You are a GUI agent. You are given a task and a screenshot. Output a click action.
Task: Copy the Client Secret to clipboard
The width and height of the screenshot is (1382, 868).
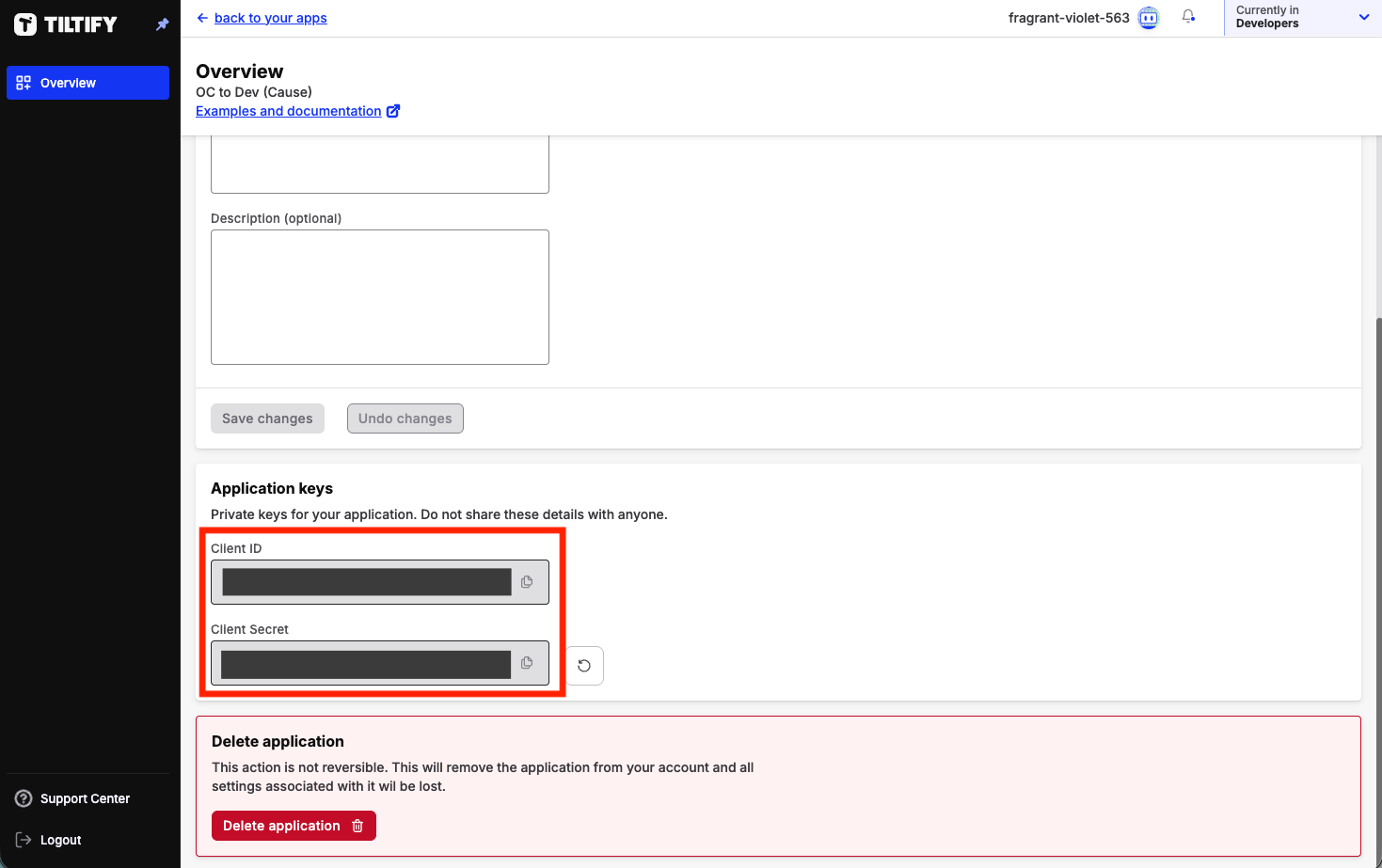pyautogui.click(x=527, y=663)
